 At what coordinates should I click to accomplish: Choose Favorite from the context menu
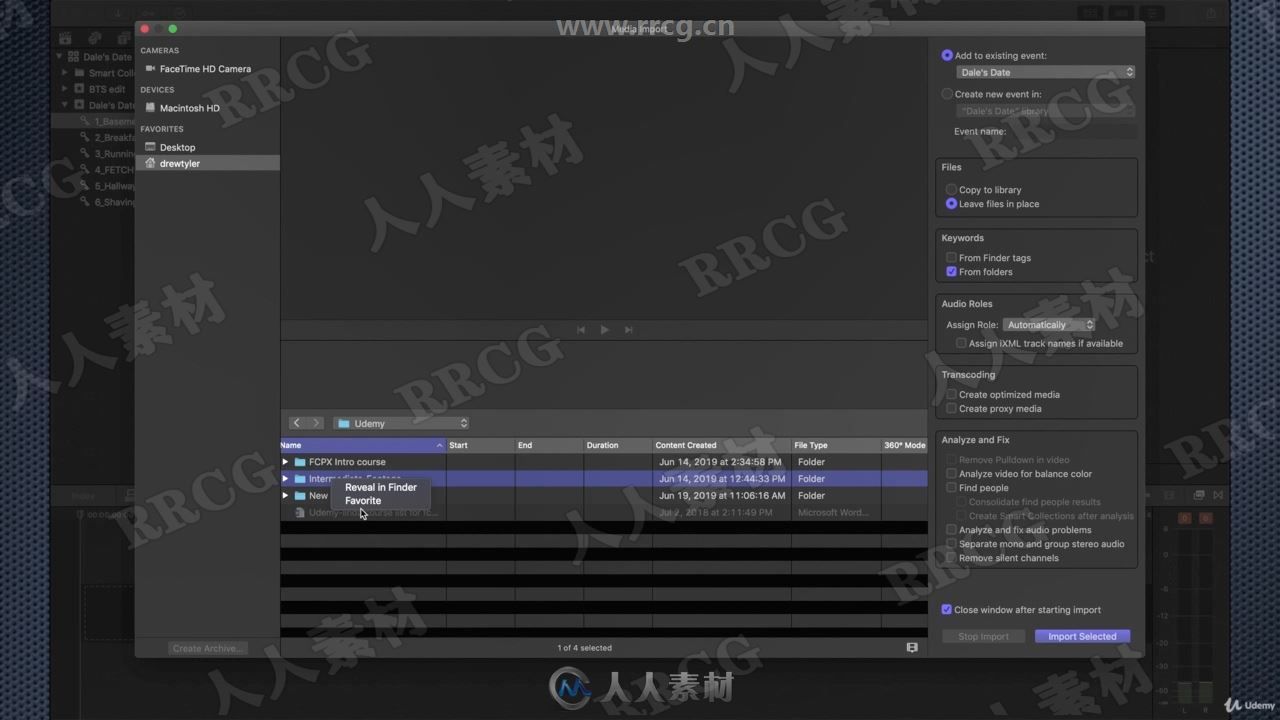point(363,501)
